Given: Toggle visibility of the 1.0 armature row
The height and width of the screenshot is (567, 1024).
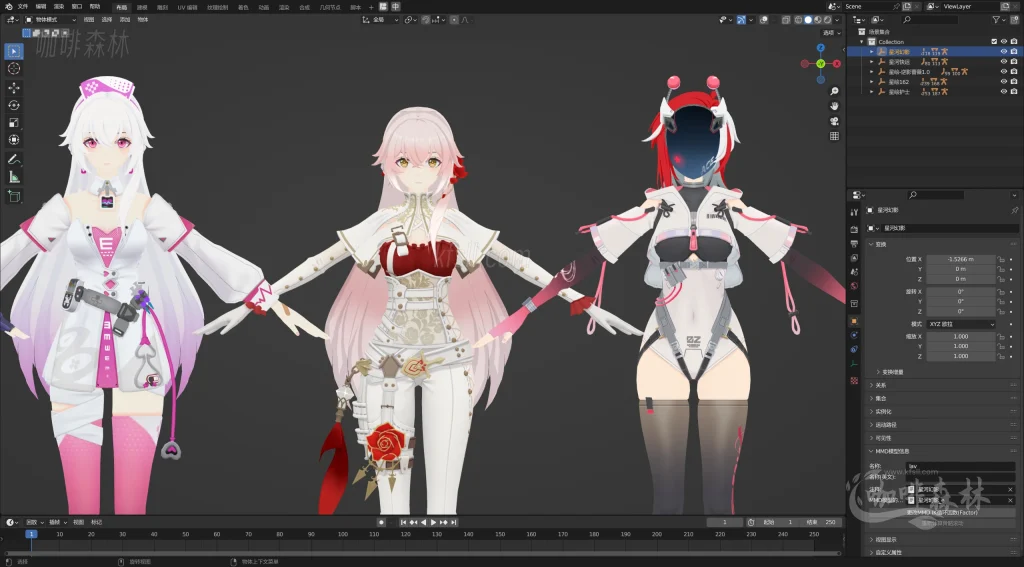Looking at the screenshot, I should 1004,72.
